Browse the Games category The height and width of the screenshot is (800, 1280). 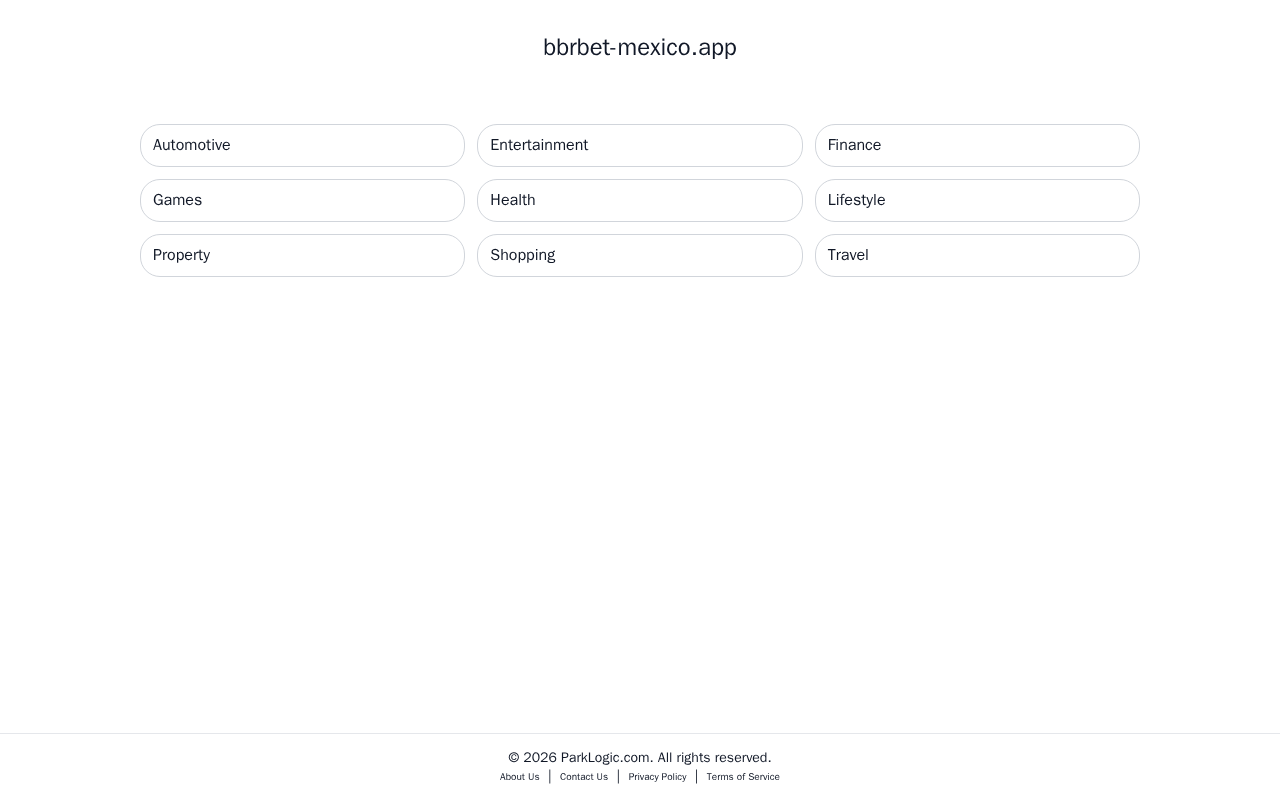(302, 200)
